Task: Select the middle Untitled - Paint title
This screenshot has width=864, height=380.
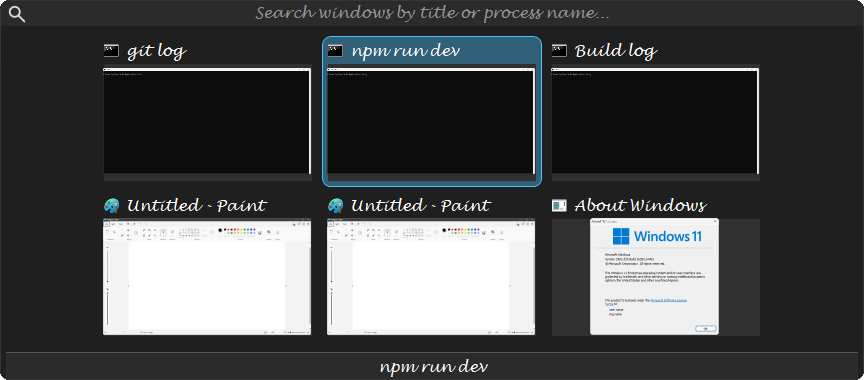Action: [x=421, y=206]
